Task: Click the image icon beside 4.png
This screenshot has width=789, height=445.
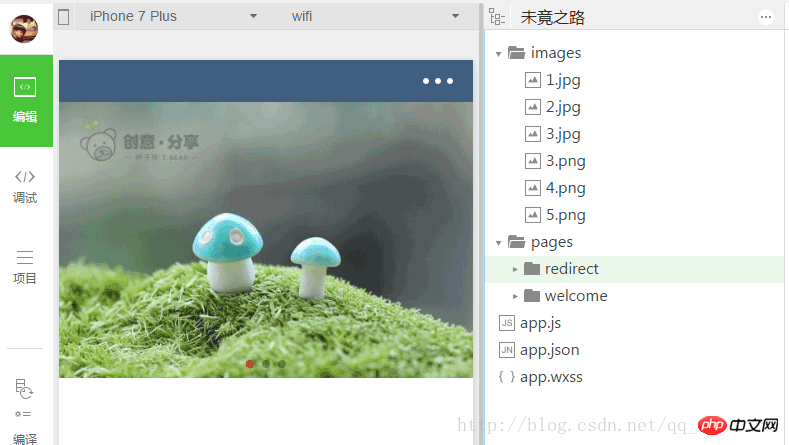Action: 532,188
